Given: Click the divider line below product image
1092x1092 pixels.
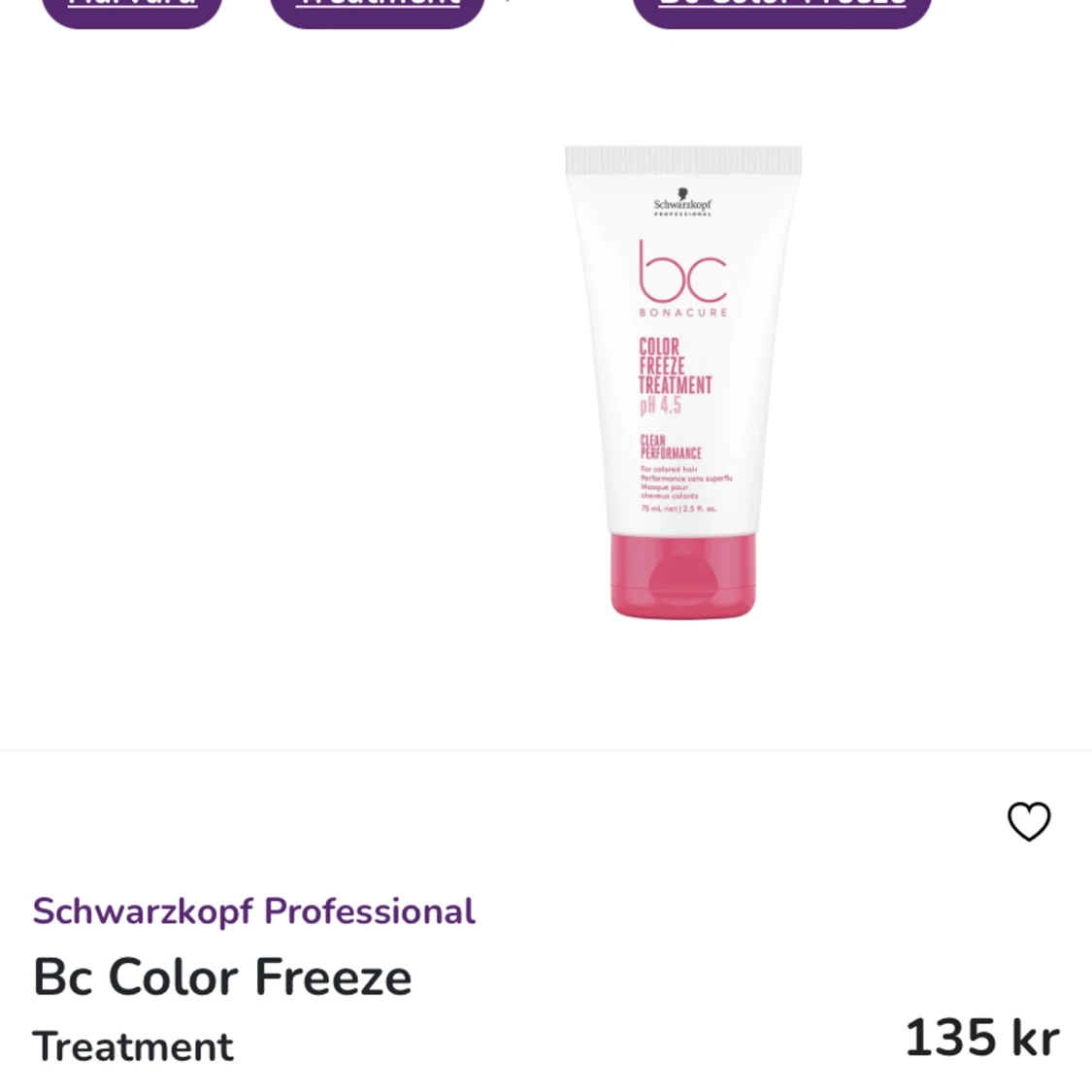Looking at the screenshot, I should [546, 750].
